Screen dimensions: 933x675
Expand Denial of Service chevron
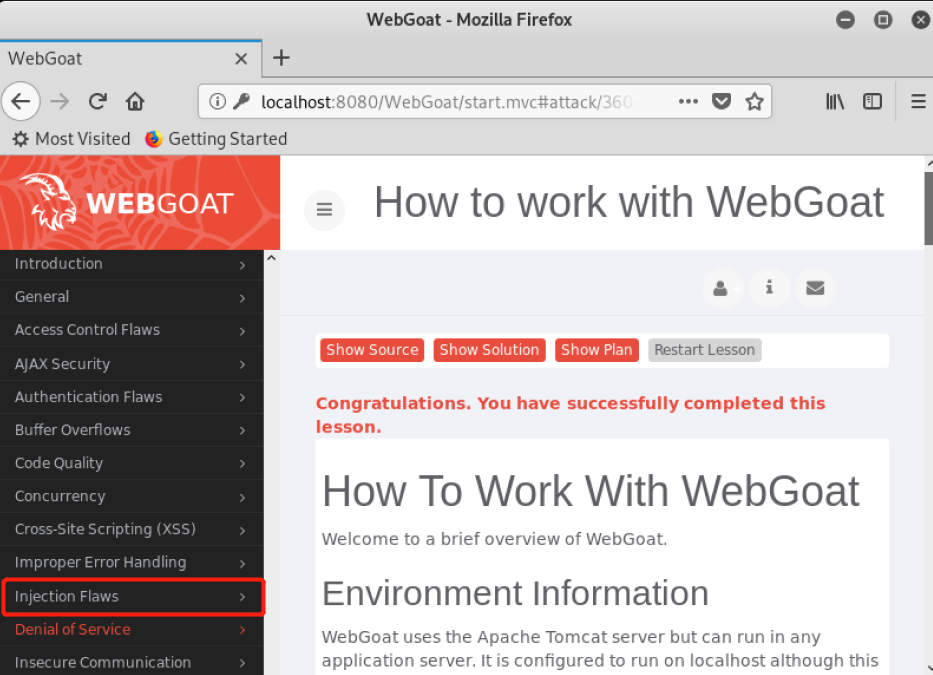242,630
